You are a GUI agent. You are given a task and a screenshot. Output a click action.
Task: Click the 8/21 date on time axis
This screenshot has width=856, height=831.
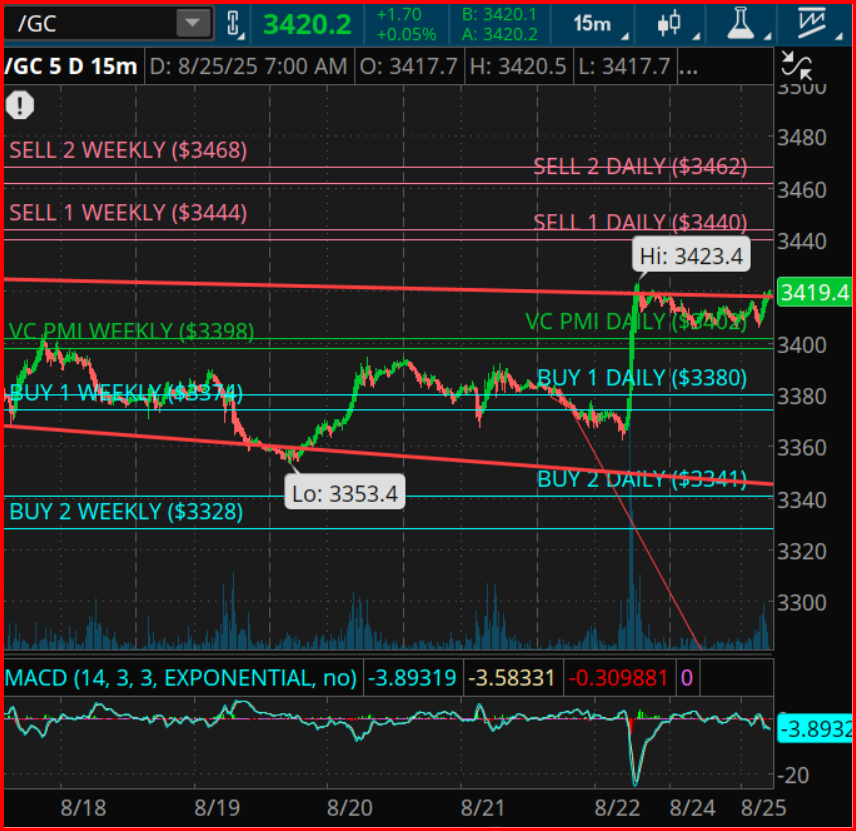483,808
